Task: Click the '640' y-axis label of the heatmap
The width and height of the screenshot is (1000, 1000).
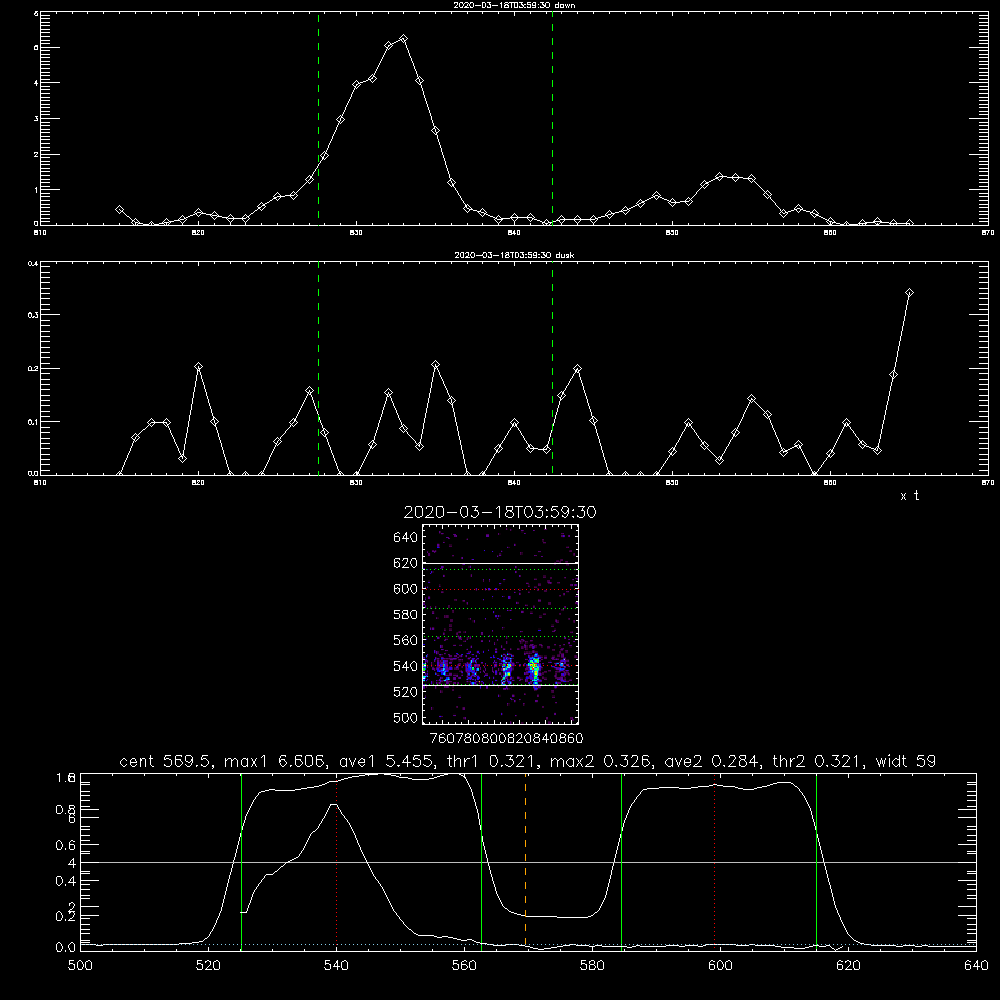Action: (x=406, y=538)
